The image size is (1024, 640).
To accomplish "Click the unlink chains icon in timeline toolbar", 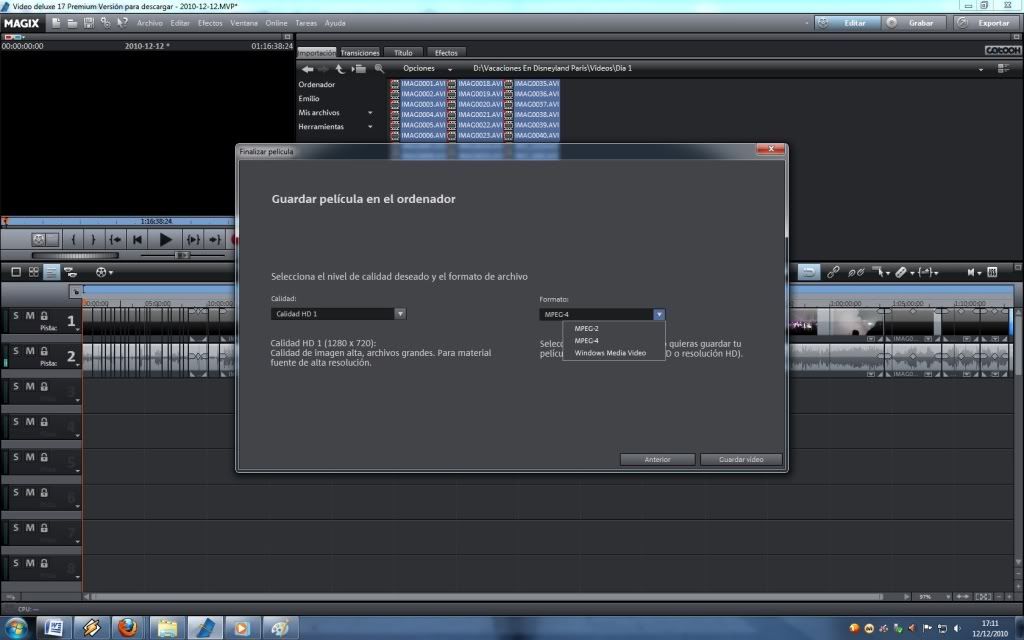I will [856, 272].
